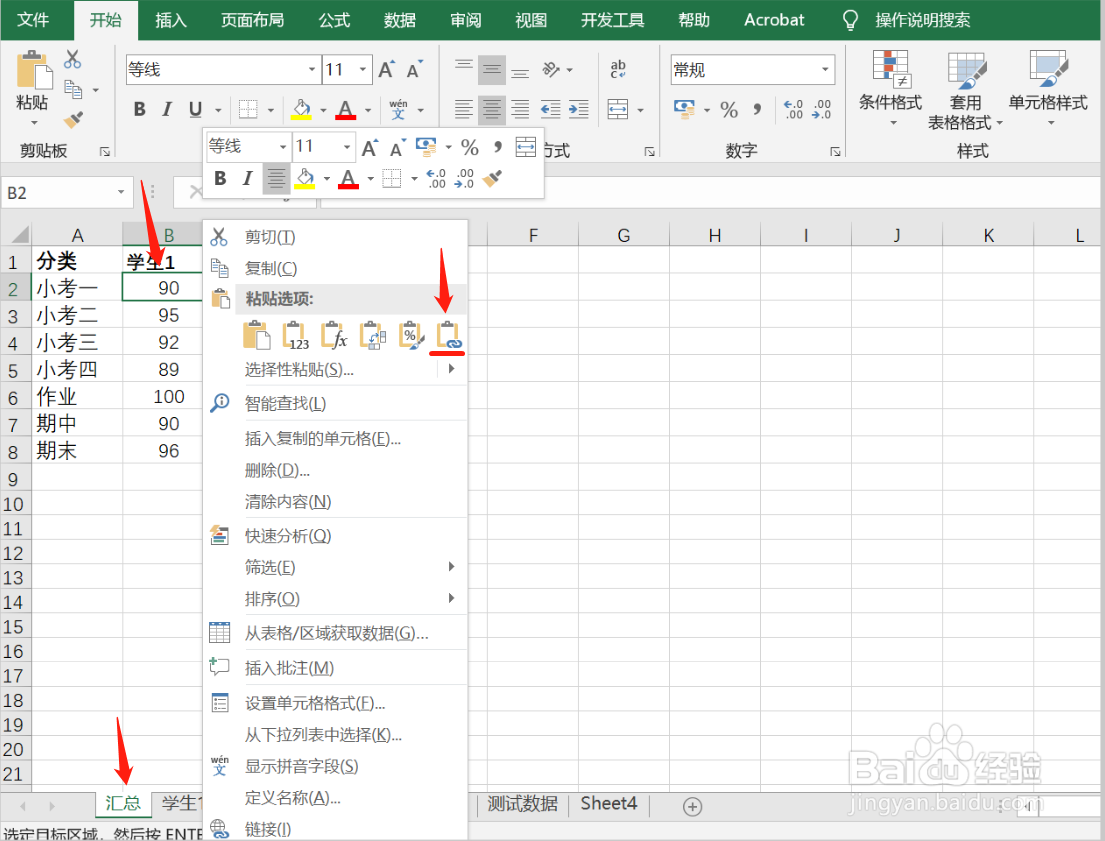The width and height of the screenshot is (1105, 841).
Task: Expand the 排序 submenu arrow
Action: coord(449,599)
